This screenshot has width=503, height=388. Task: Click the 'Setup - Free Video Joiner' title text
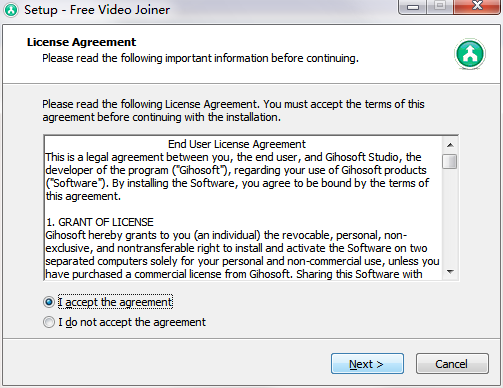point(97,10)
